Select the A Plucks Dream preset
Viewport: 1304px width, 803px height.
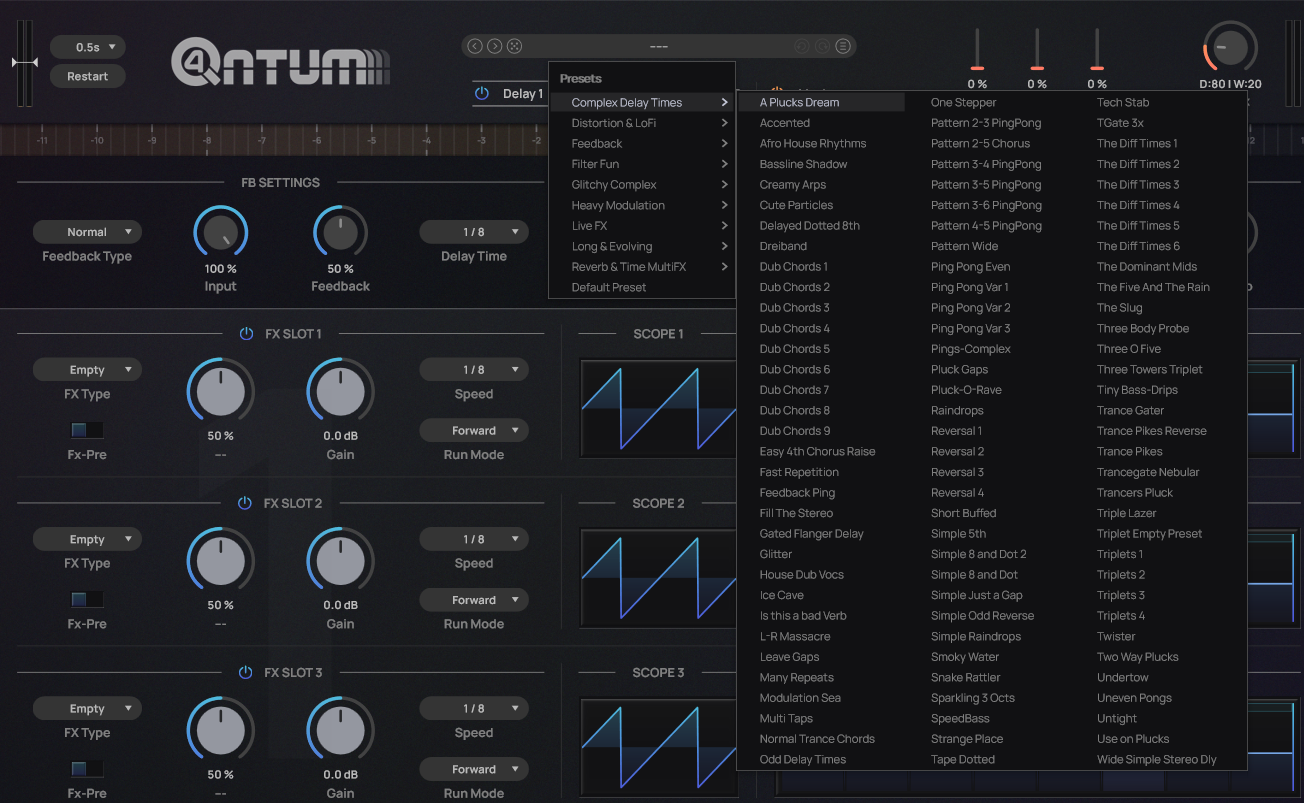tap(821, 102)
